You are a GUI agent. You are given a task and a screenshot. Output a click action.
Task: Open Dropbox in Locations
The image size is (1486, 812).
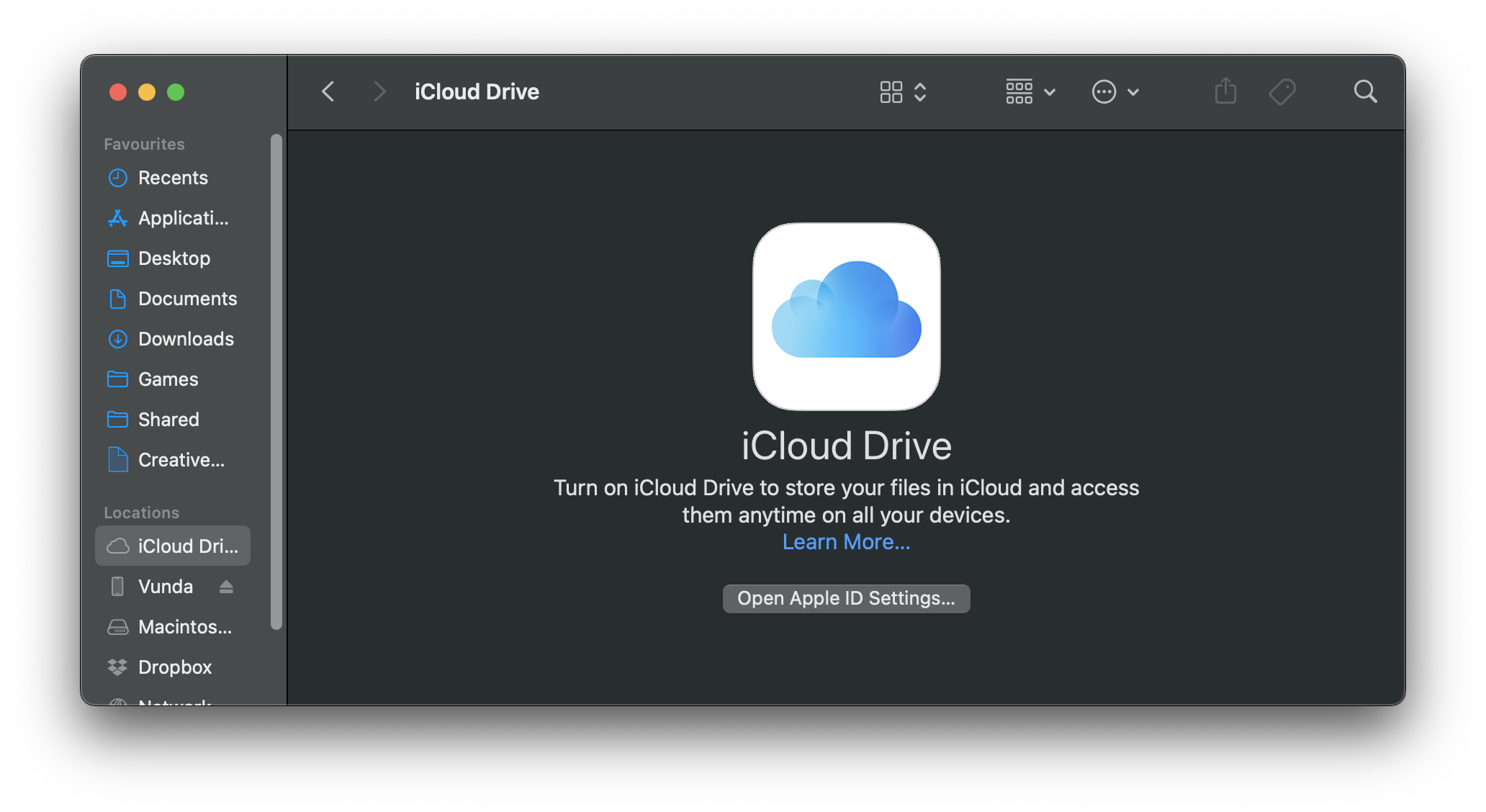(175, 667)
